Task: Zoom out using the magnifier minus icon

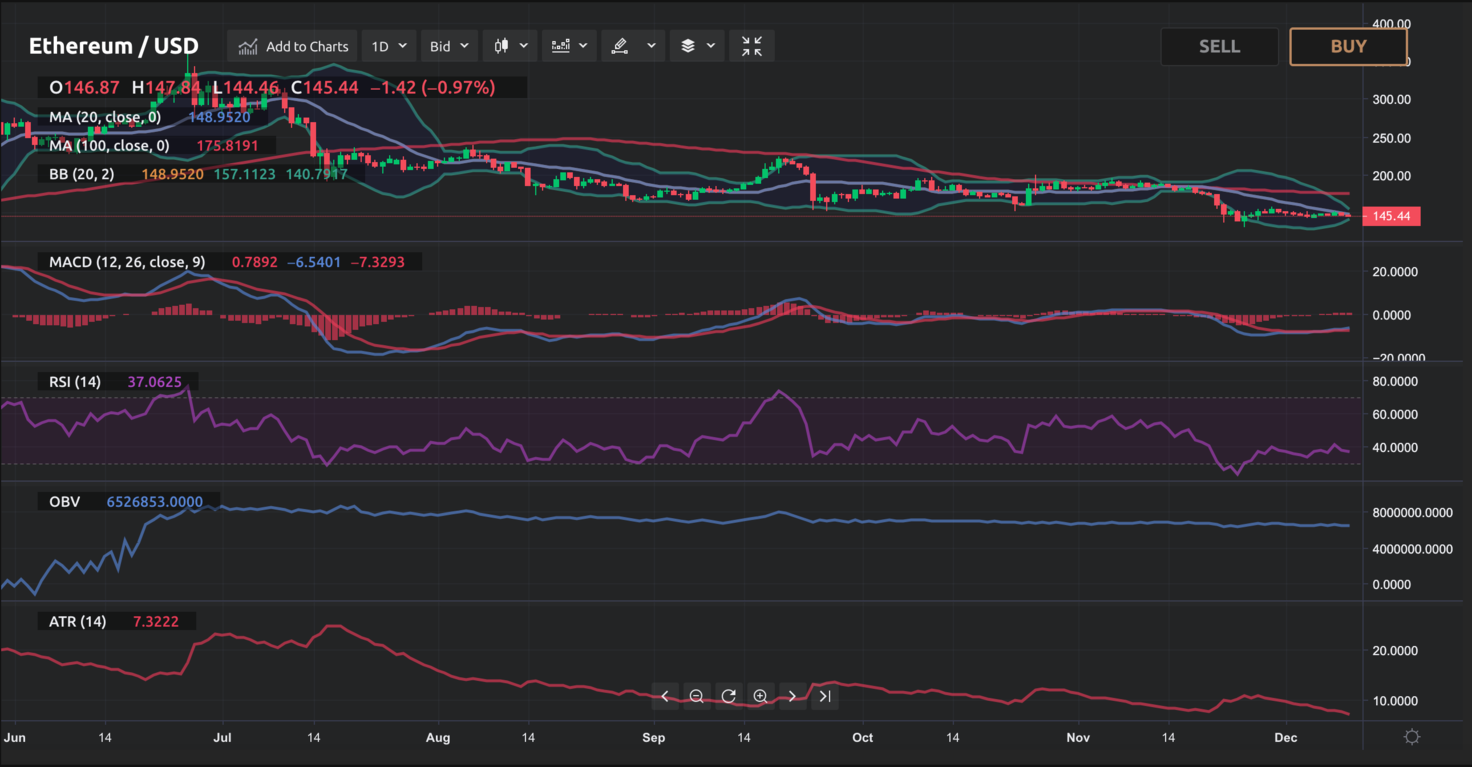Action: [x=696, y=696]
